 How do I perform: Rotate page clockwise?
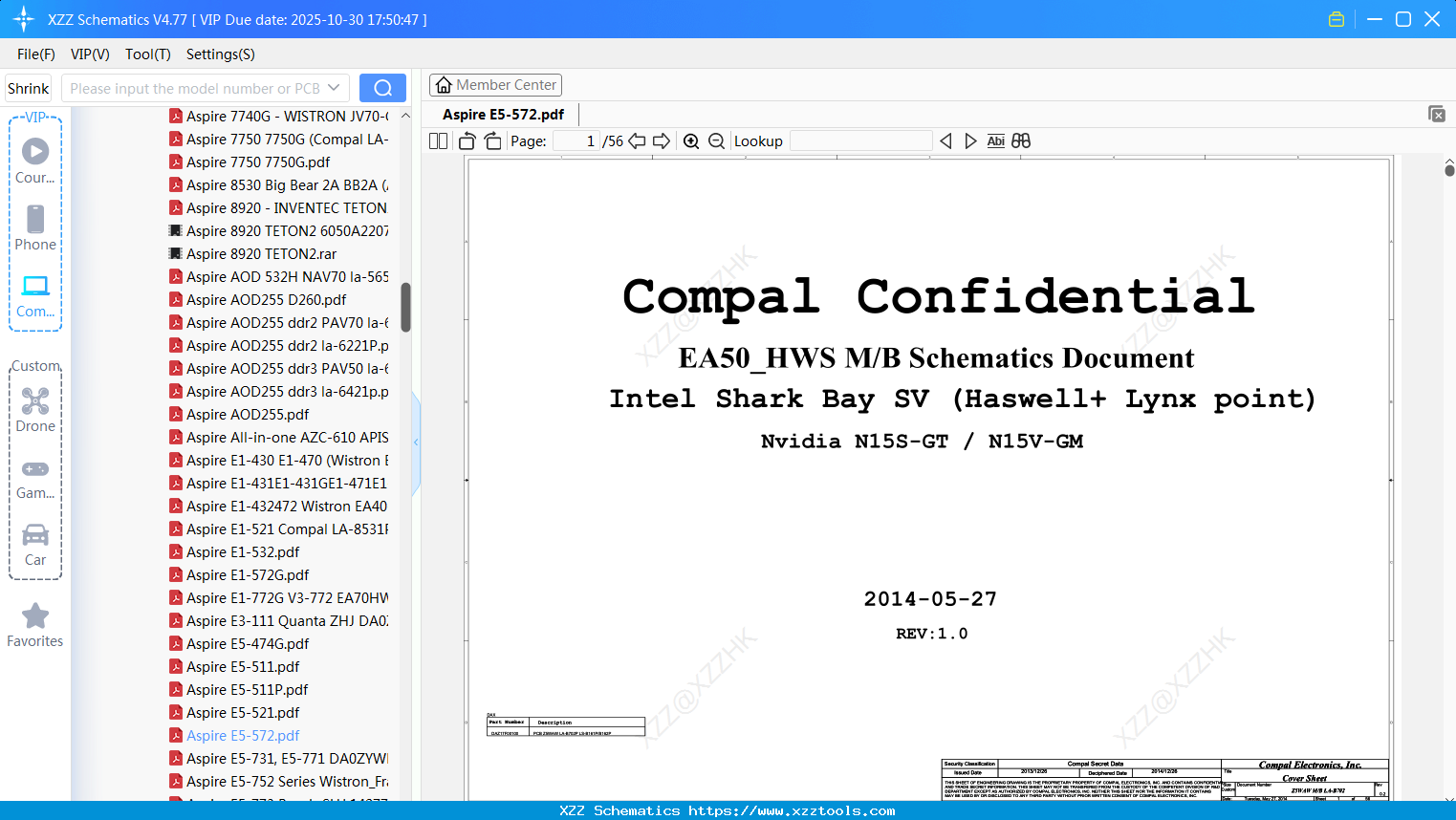pos(492,140)
